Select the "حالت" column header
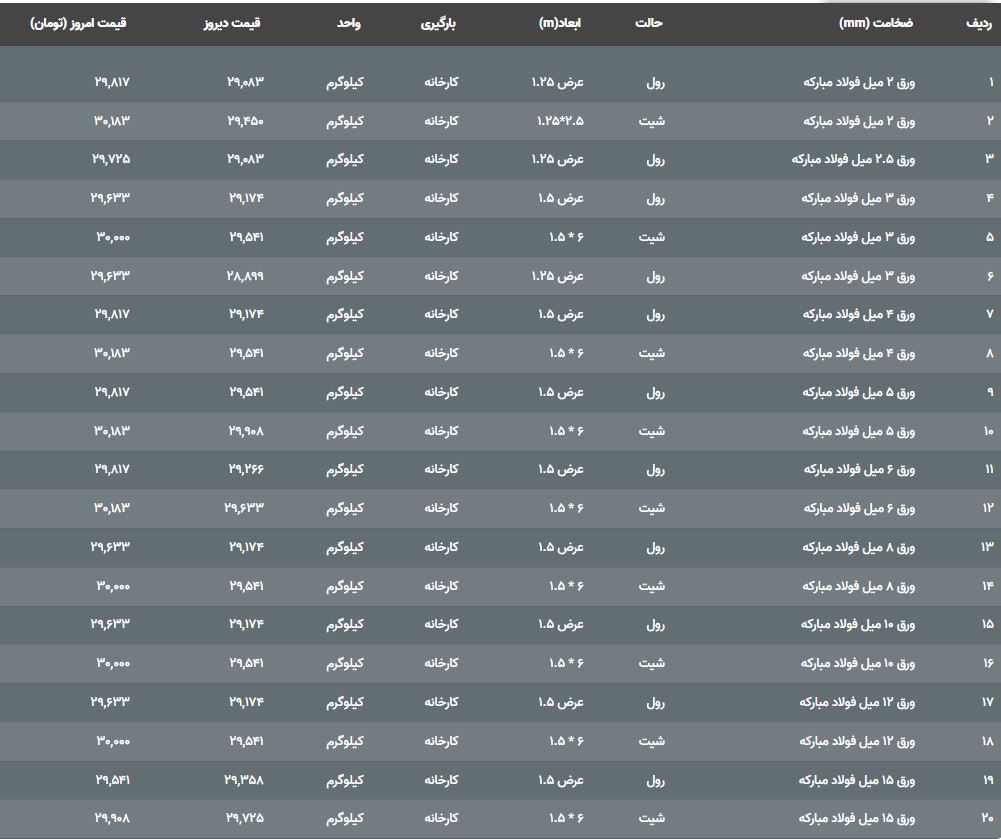The height and width of the screenshot is (839, 1001). click(649, 23)
